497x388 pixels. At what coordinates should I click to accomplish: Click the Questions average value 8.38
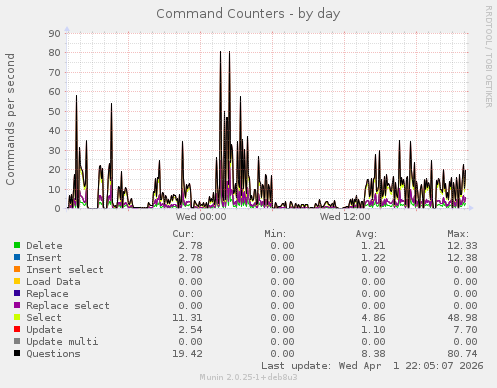[373, 354]
